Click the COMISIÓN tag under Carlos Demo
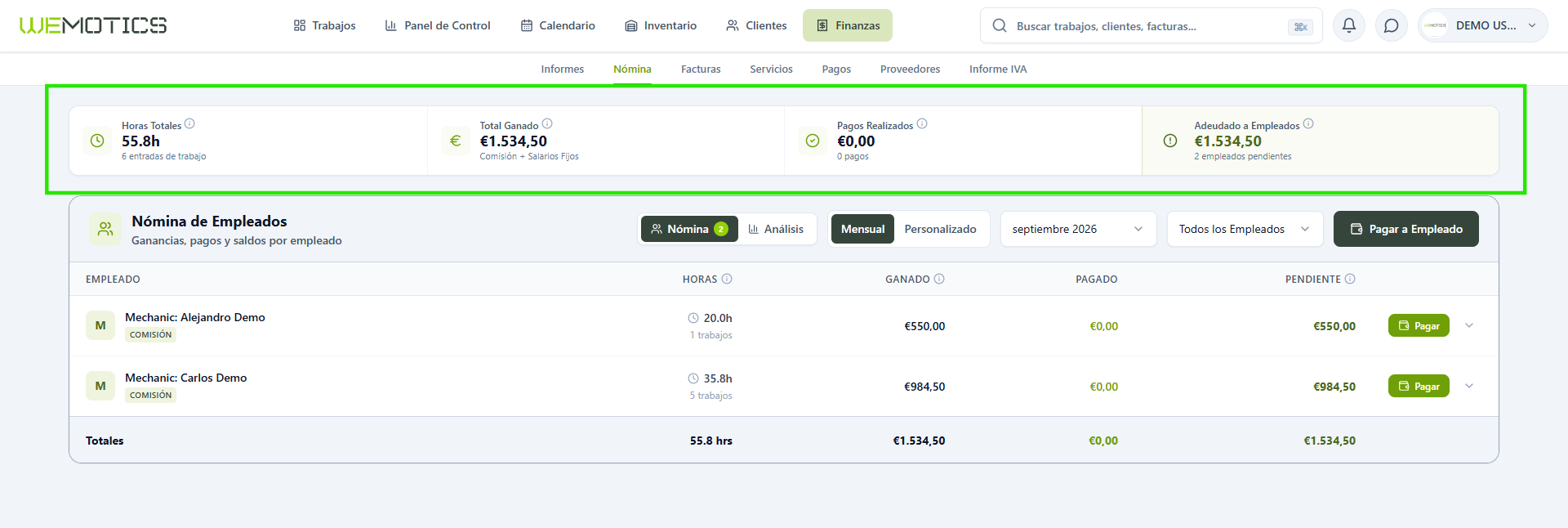The image size is (1568, 528). [150, 395]
